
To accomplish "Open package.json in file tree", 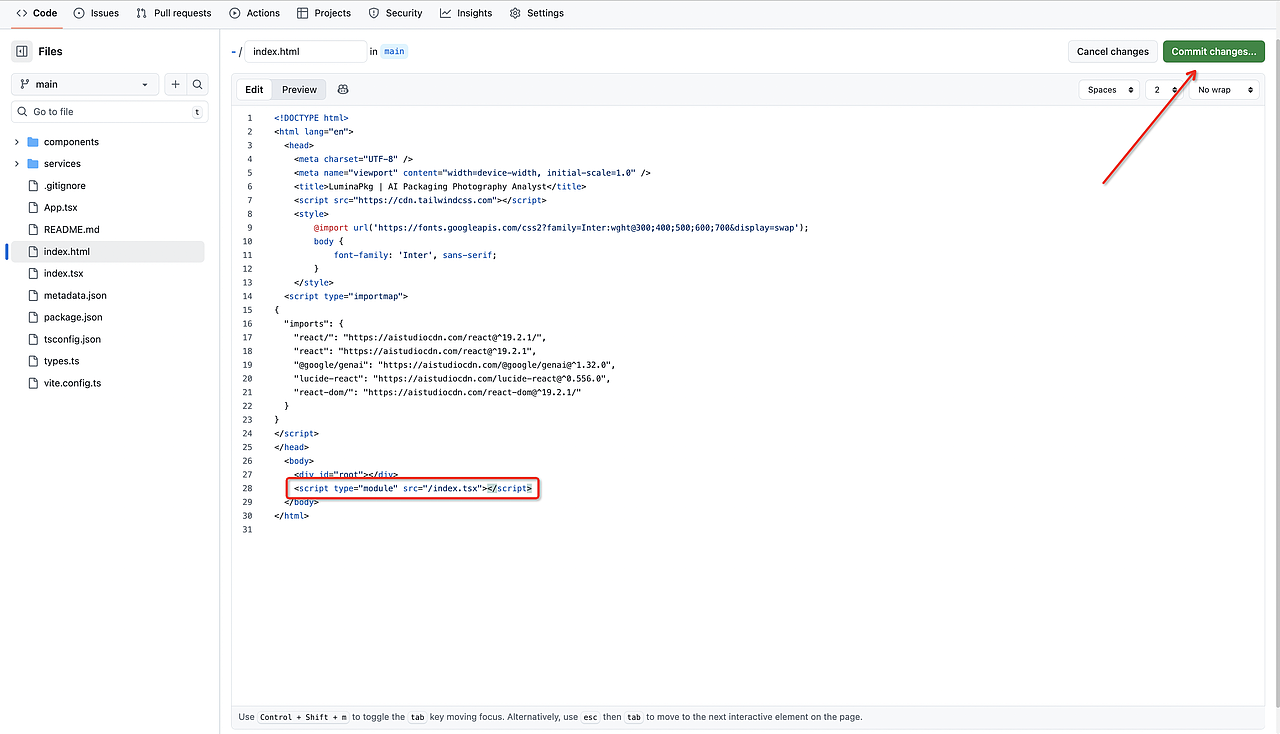I will coord(73,317).
